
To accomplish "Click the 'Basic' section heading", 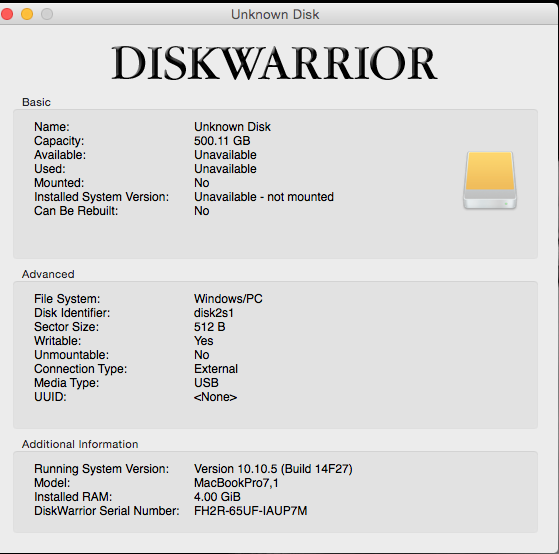I will [36, 102].
